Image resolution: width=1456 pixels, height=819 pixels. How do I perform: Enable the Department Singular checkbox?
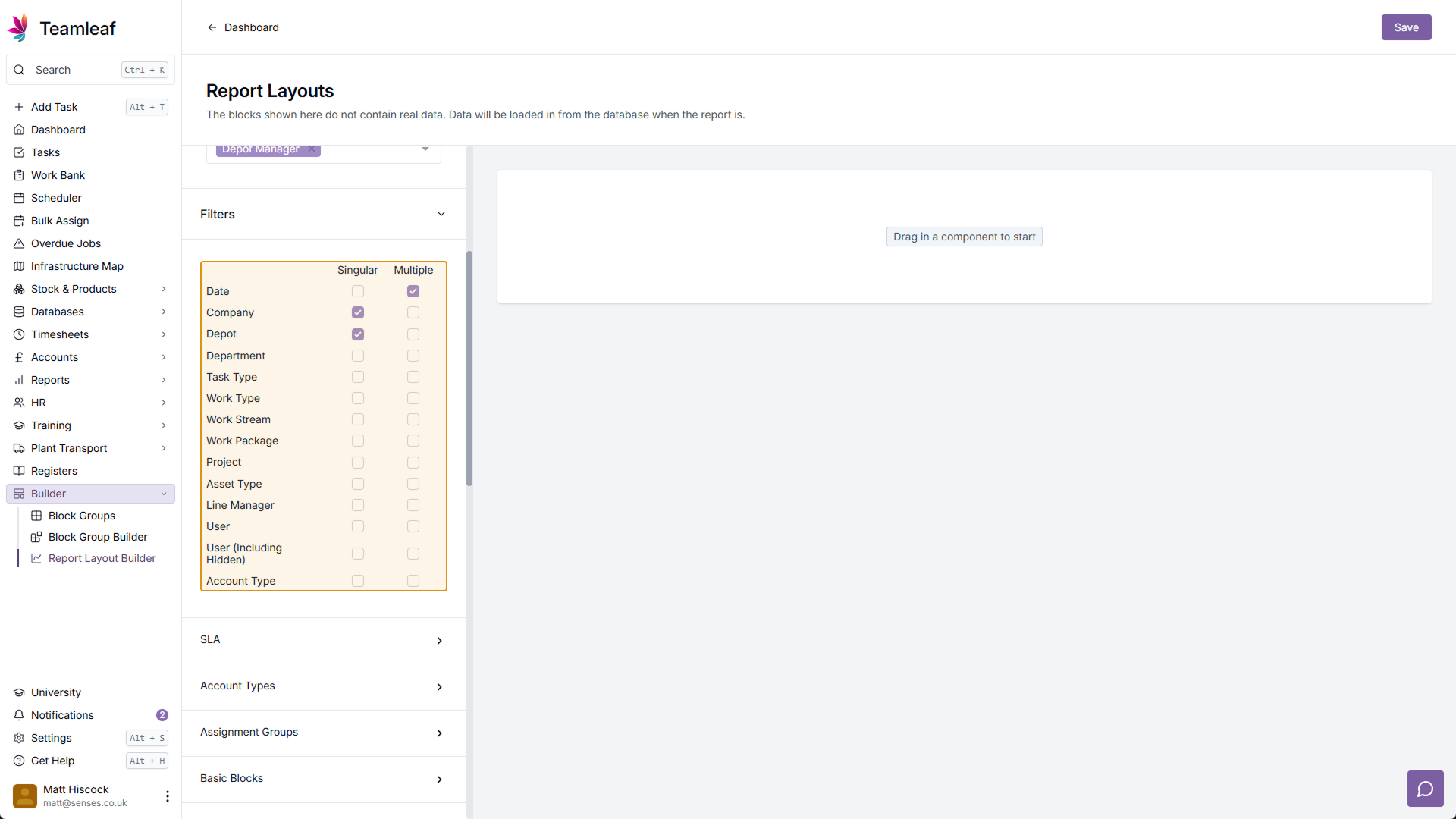pyautogui.click(x=358, y=356)
